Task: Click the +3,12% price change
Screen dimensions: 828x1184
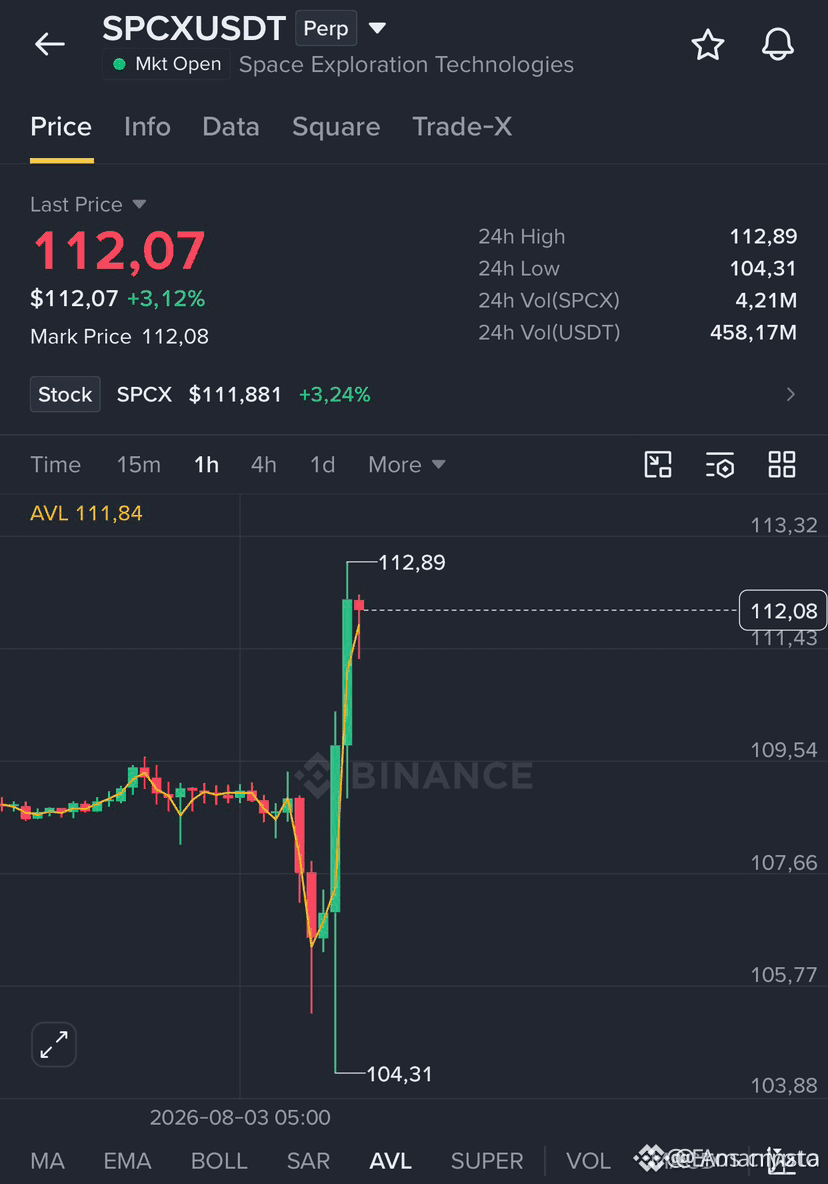Action: click(166, 299)
